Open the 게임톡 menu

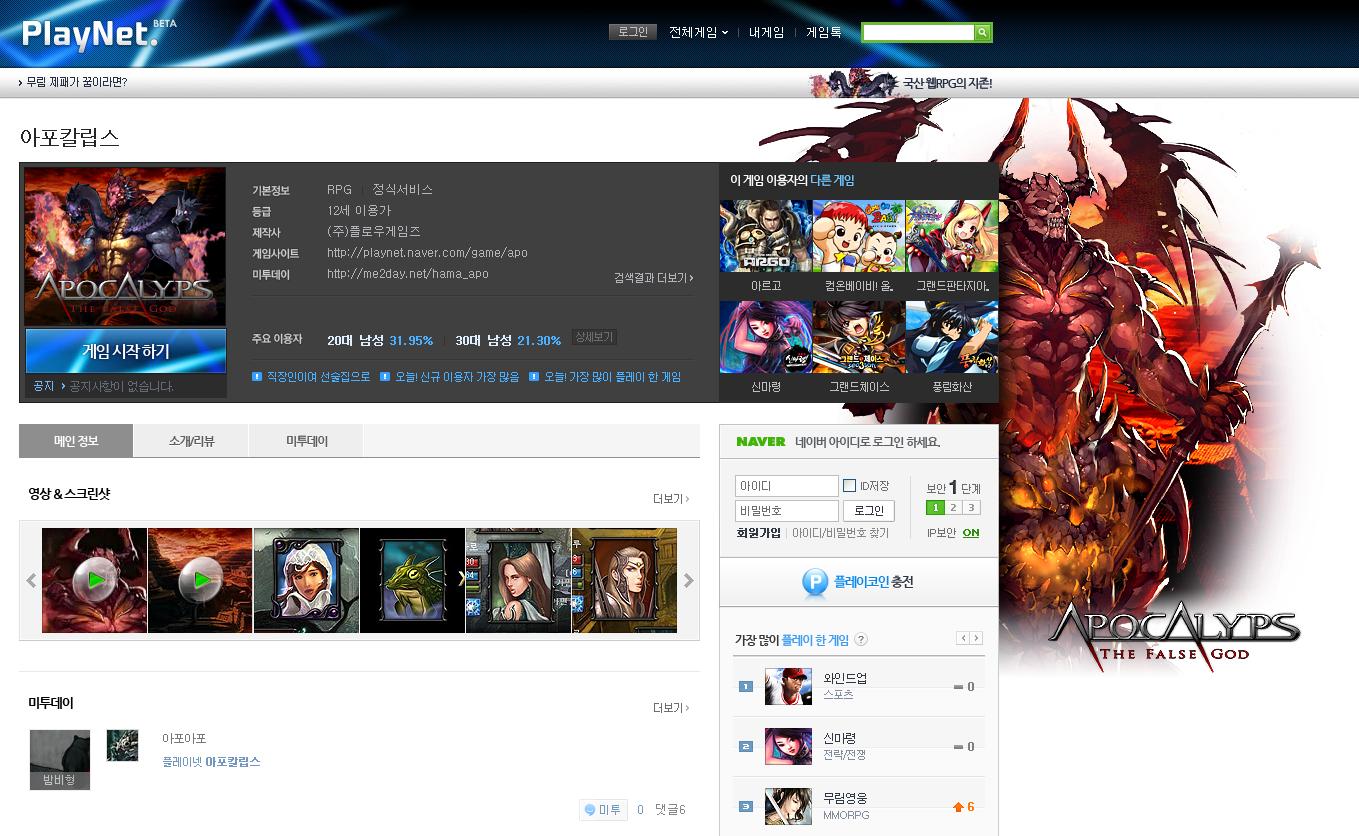[x=824, y=32]
